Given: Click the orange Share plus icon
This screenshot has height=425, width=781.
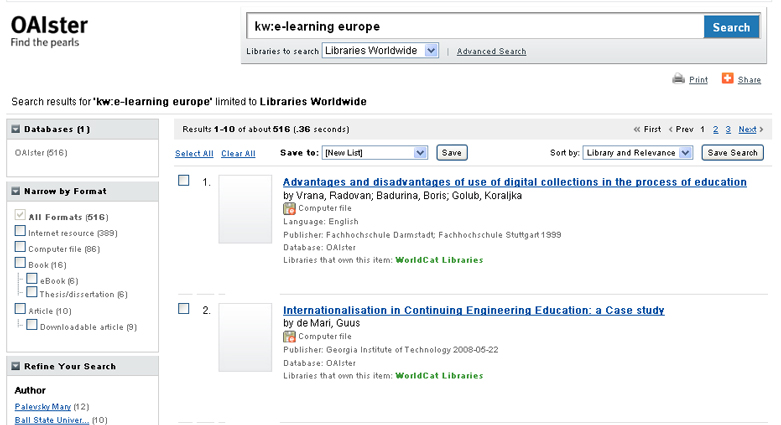Looking at the screenshot, I should tap(727, 79).
